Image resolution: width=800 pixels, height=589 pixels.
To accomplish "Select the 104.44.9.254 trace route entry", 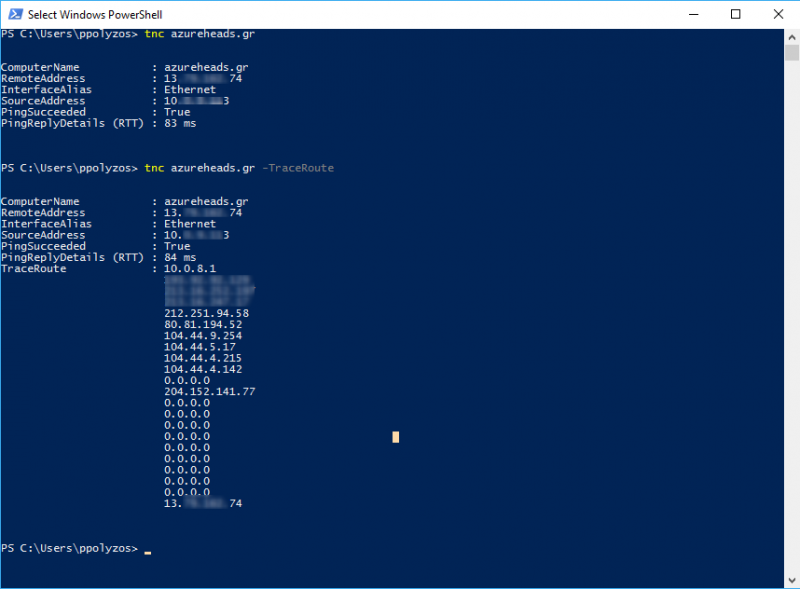I will point(203,335).
